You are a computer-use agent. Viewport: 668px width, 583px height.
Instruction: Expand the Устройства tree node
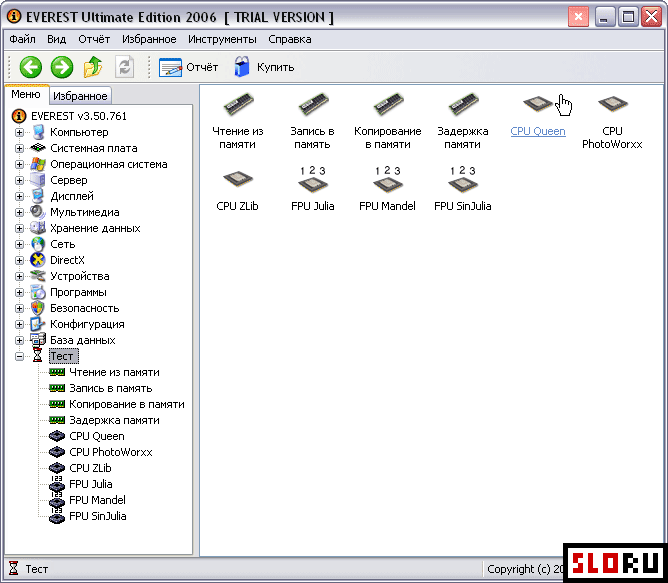(x=19, y=276)
